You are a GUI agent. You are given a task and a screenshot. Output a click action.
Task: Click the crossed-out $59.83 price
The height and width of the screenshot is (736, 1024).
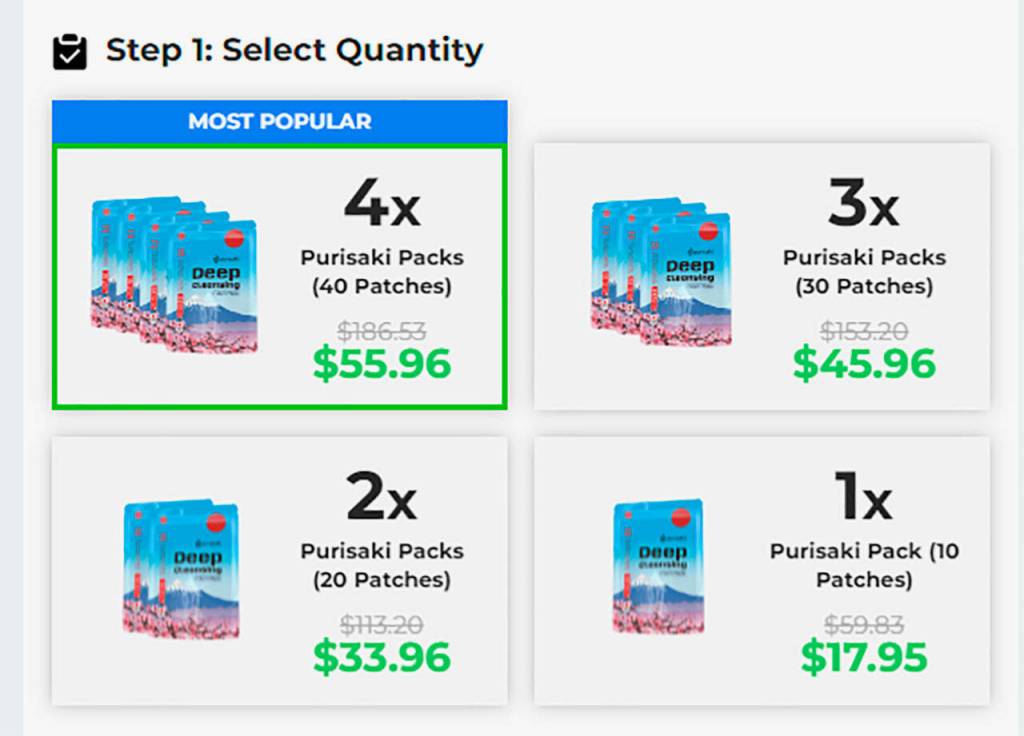[864, 625]
